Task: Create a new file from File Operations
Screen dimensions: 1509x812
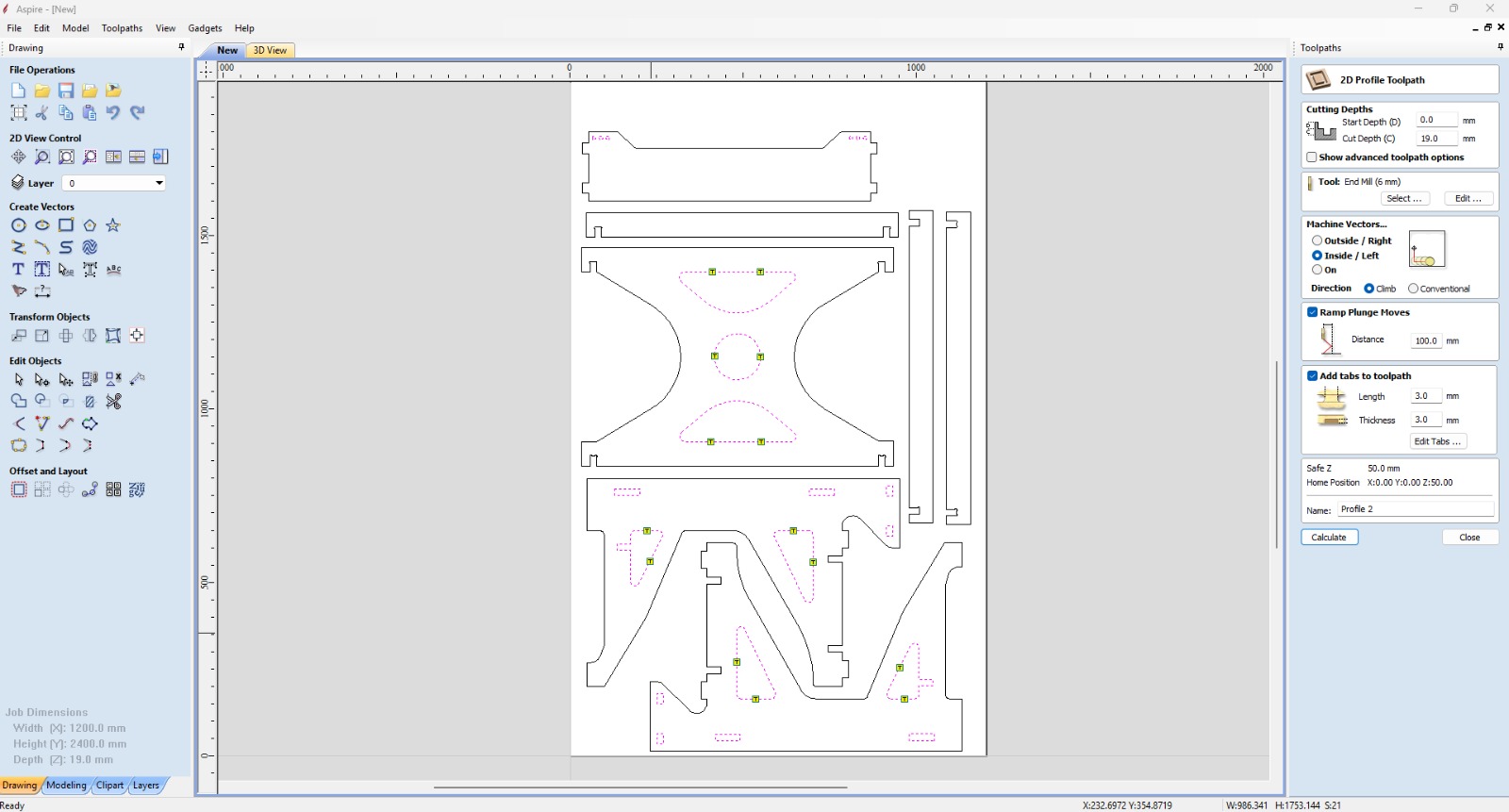Action: (x=18, y=91)
